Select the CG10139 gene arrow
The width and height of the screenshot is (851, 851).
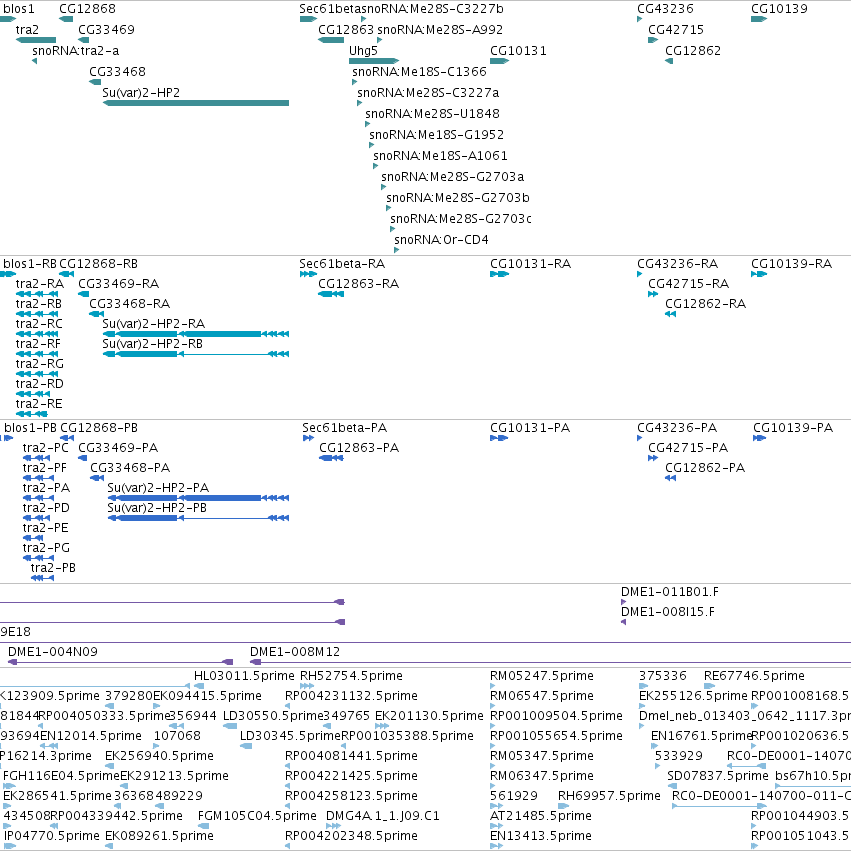click(x=759, y=19)
